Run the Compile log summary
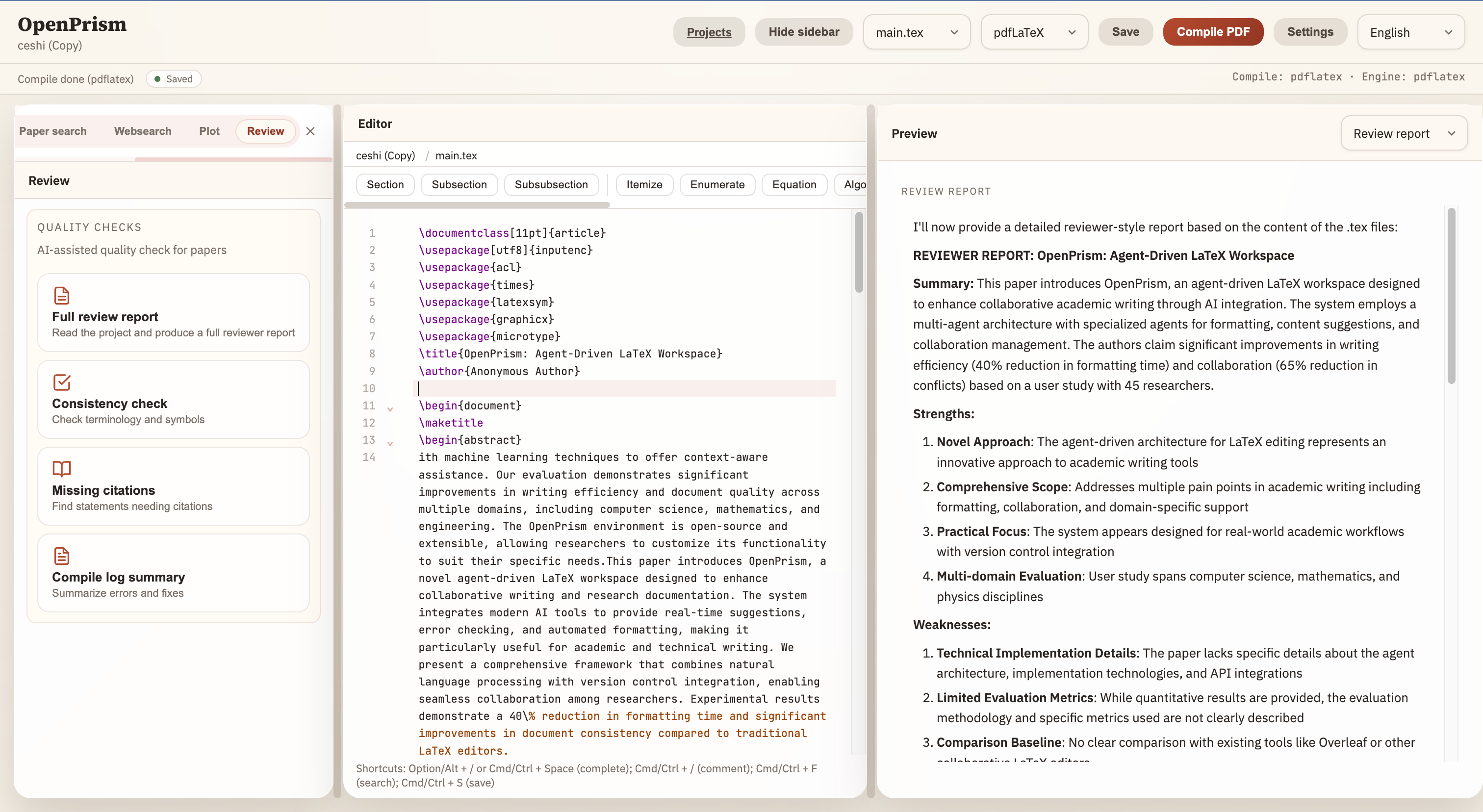The image size is (1483, 812). pyautogui.click(x=173, y=573)
